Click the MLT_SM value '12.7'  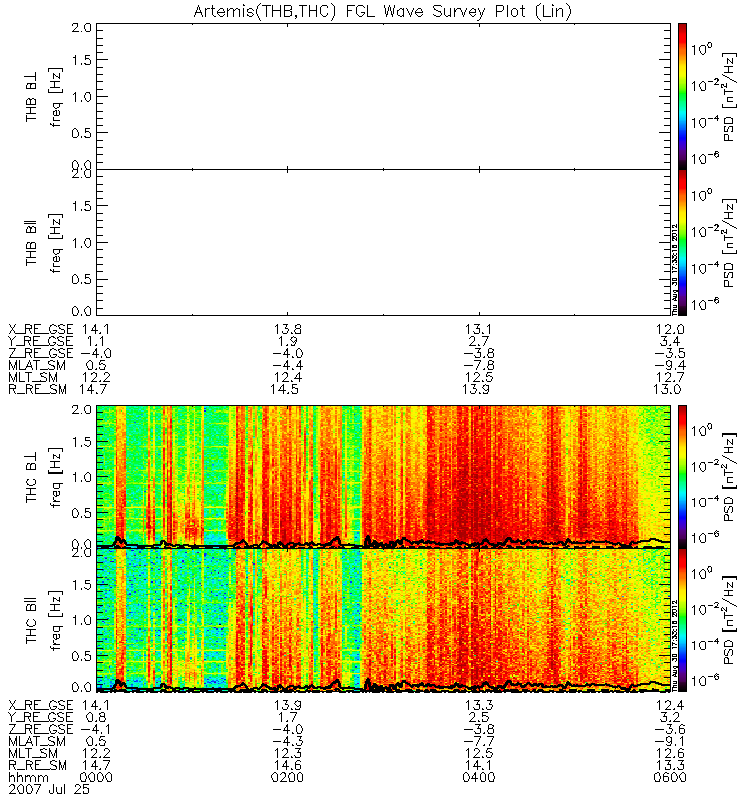670,378
